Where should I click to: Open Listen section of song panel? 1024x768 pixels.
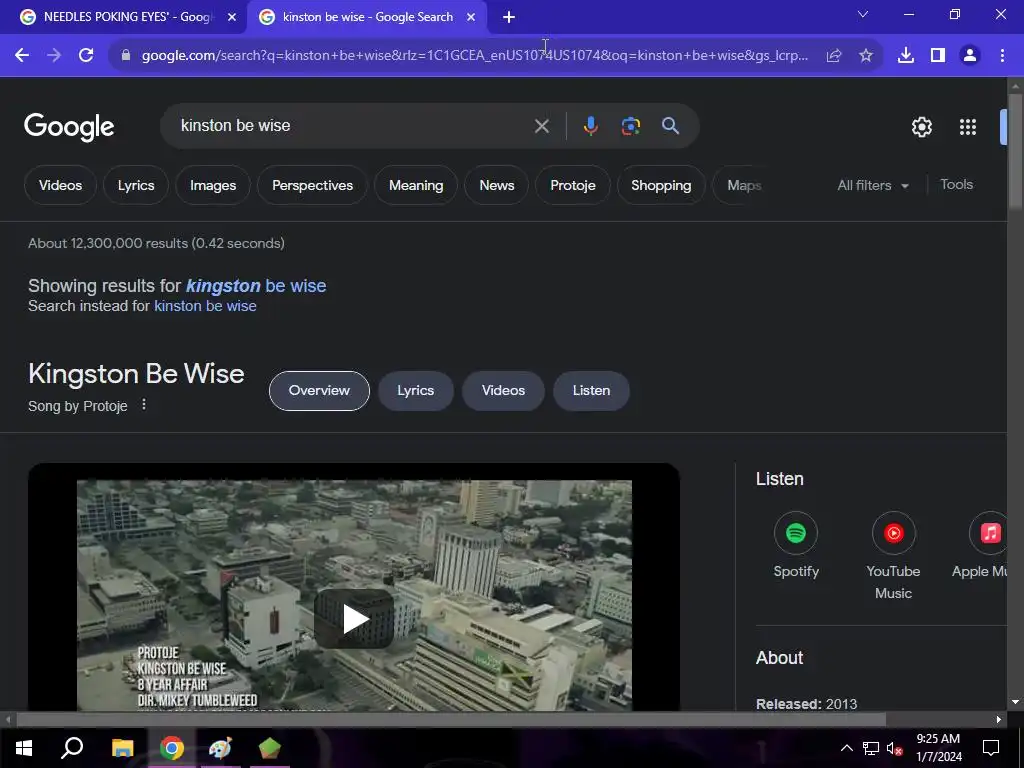[591, 391]
